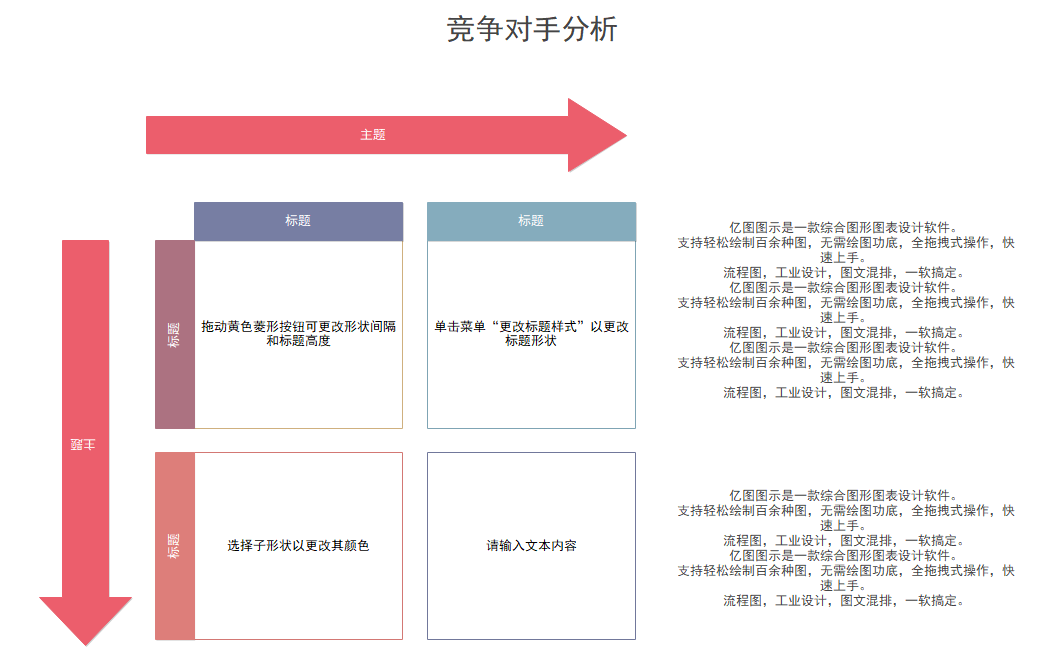Select the title text 竞争对手分析

point(531,30)
